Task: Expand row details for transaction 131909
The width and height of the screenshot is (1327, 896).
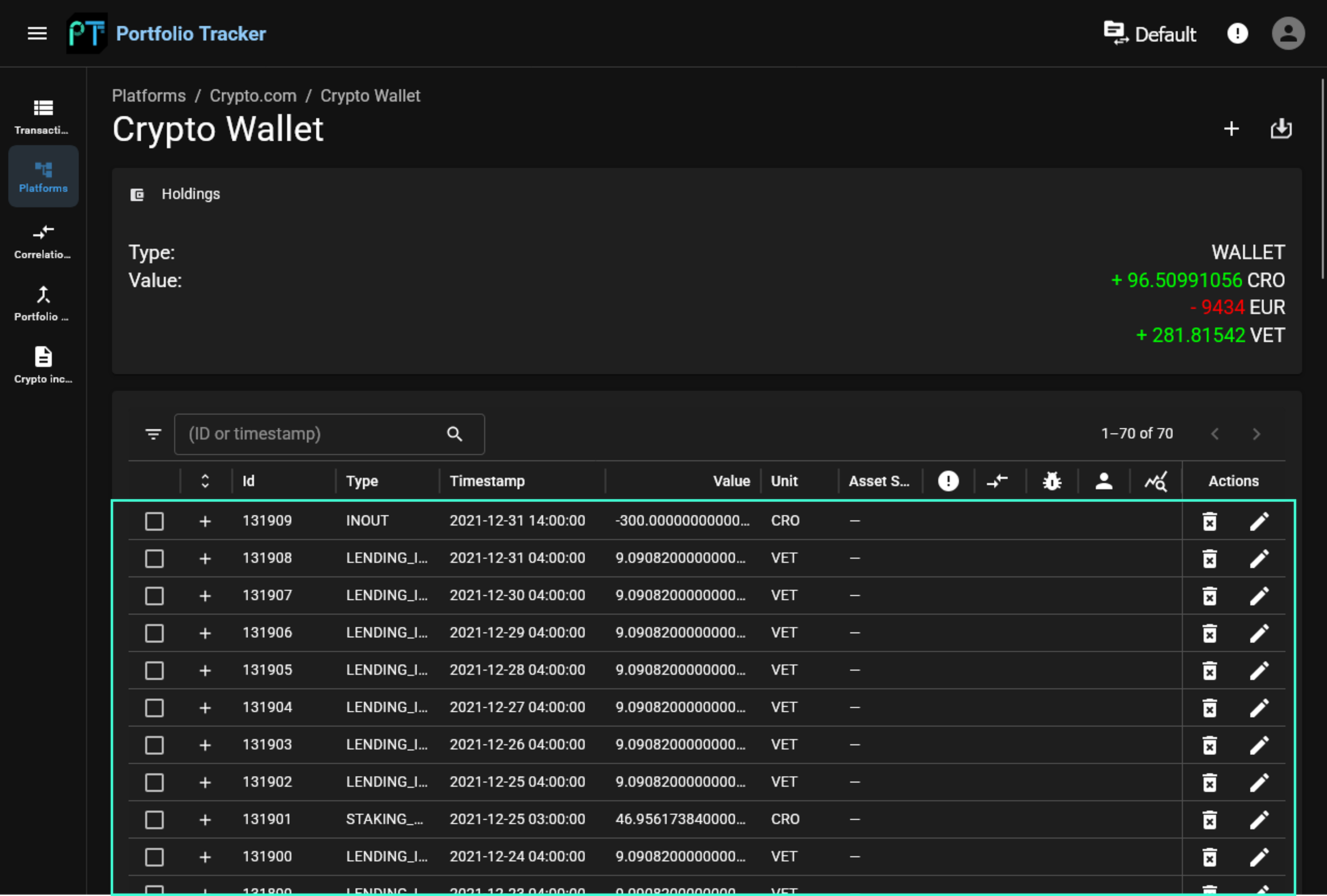Action: click(x=205, y=521)
